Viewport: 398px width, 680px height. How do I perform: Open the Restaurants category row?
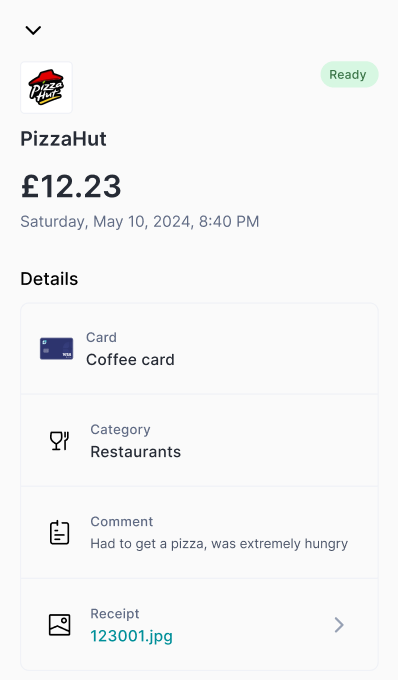point(199,441)
